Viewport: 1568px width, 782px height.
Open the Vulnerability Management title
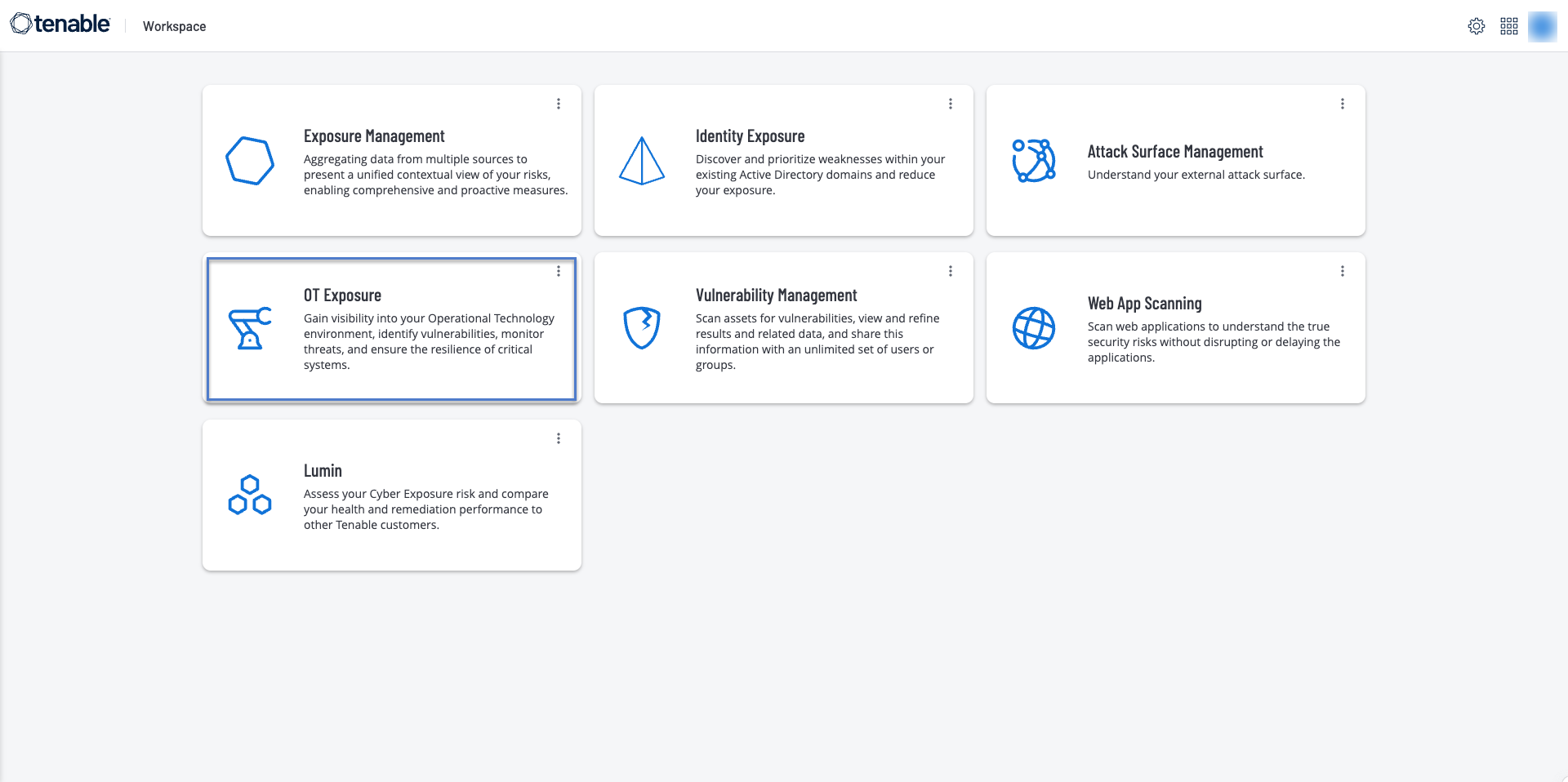776,295
